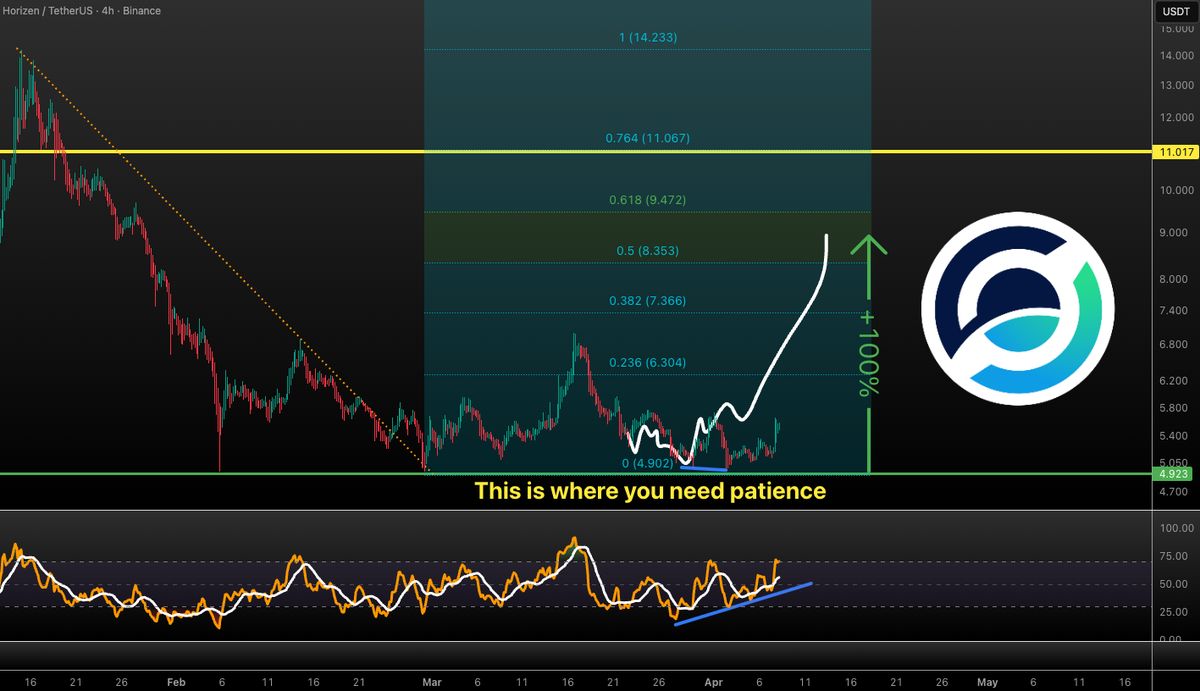Select Fibonacci level 0 (4.902) label
Viewport: 1200px width, 691px height.
(x=648, y=463)
